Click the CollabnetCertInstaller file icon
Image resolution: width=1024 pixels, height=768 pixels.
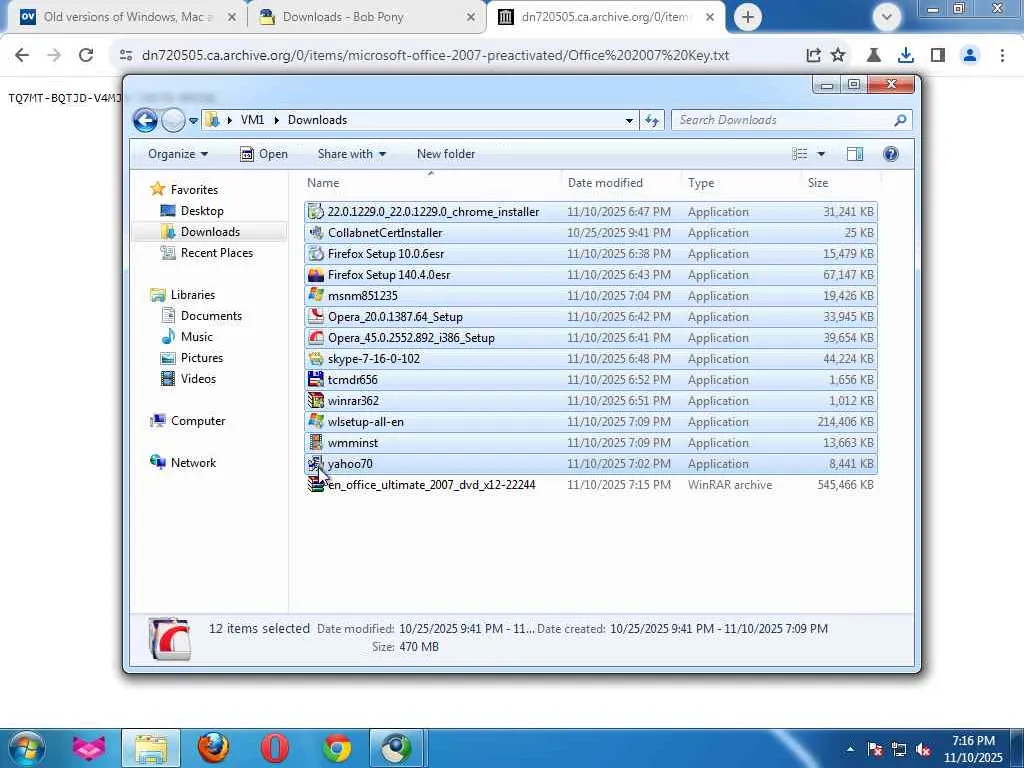[316, 232]
